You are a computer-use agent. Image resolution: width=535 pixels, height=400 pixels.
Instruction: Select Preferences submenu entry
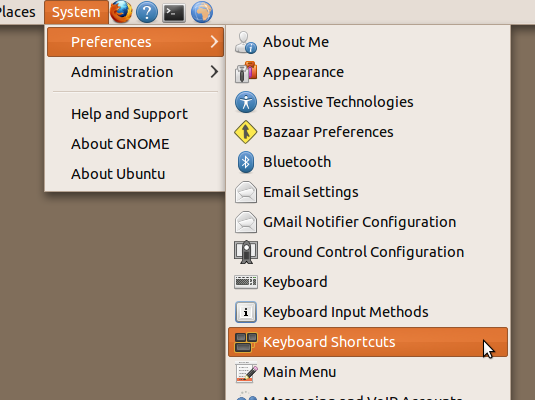click(x=135, y=42)
